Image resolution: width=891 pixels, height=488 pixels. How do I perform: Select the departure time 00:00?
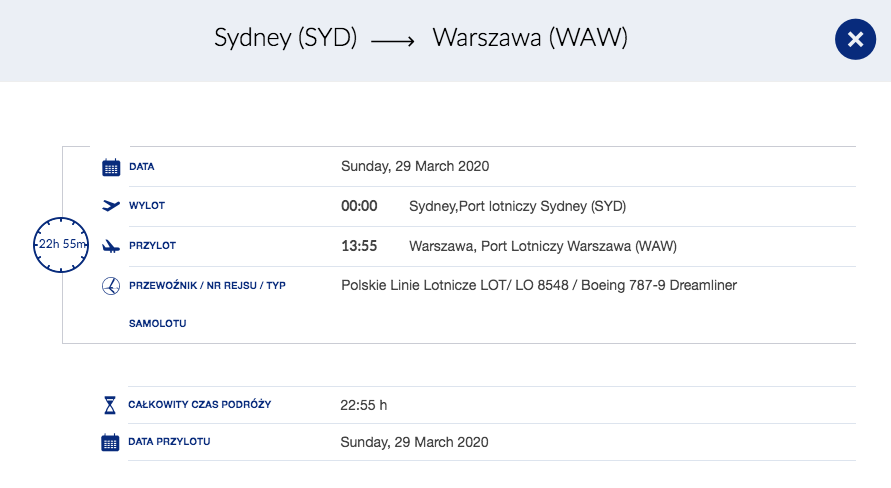359,206
